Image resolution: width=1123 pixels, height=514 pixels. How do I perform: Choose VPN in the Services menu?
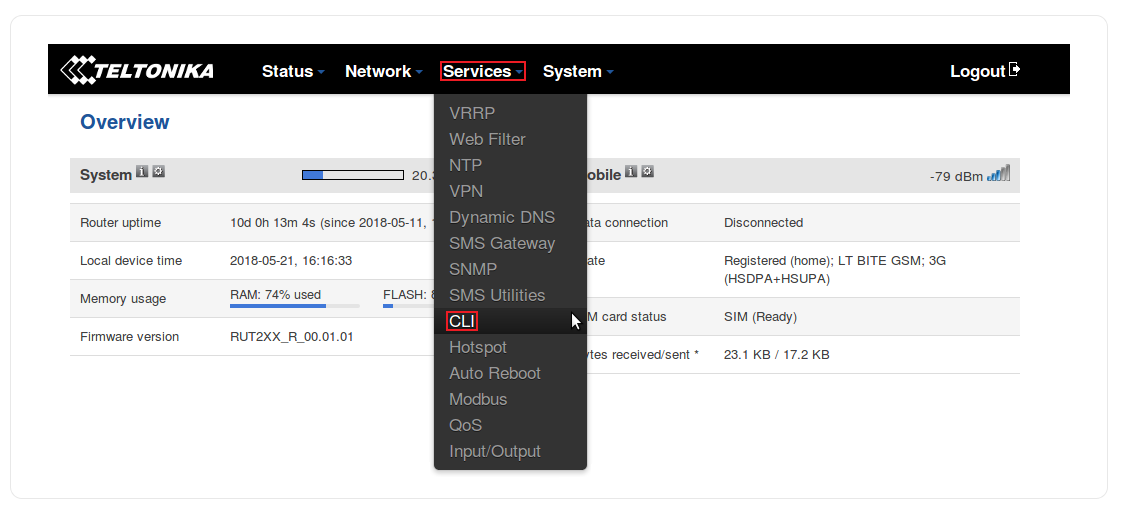click(x=466, y=191)
